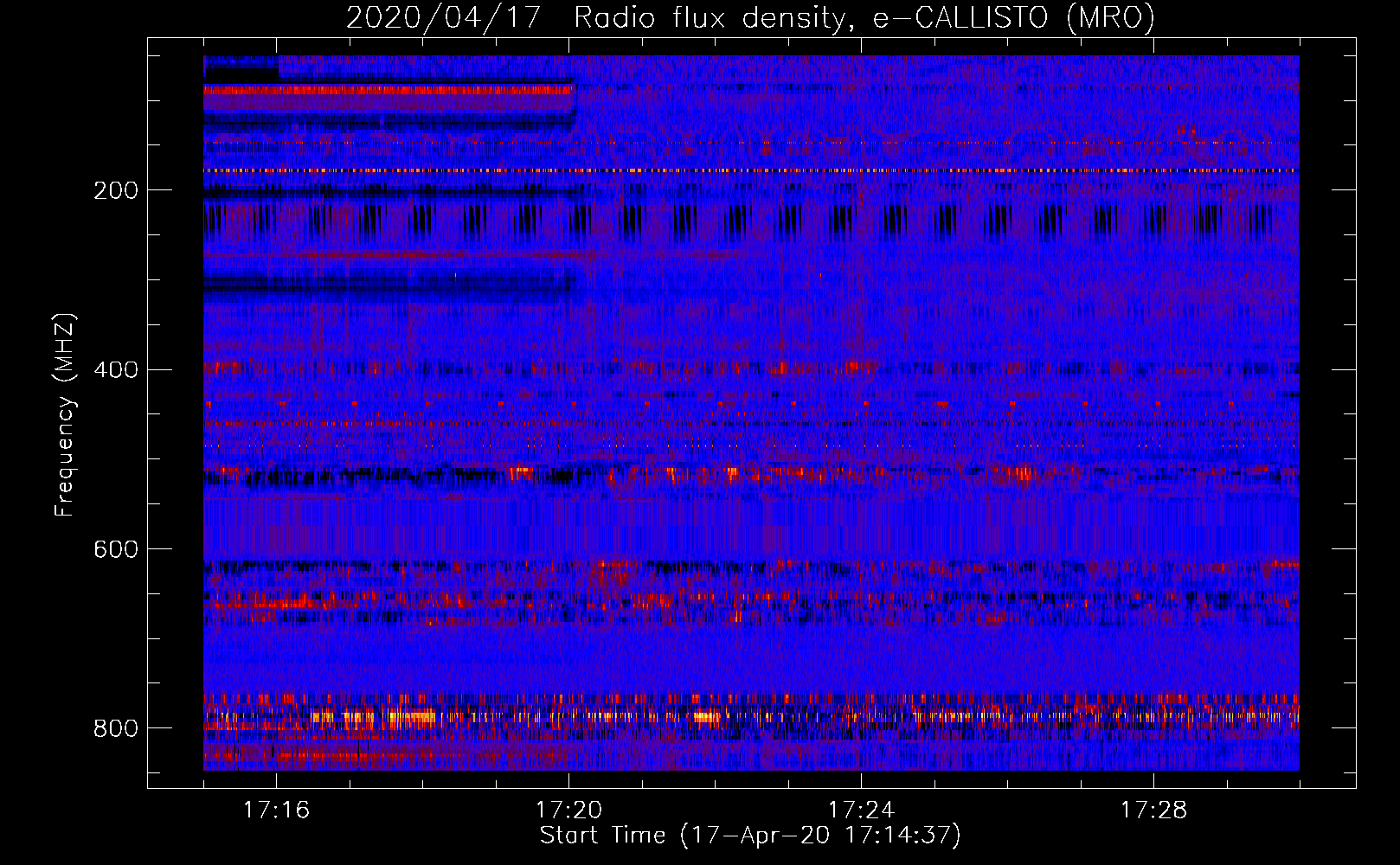Click the 17:16 time tick label
The image size is (1400, 865).
pos(276,811)
